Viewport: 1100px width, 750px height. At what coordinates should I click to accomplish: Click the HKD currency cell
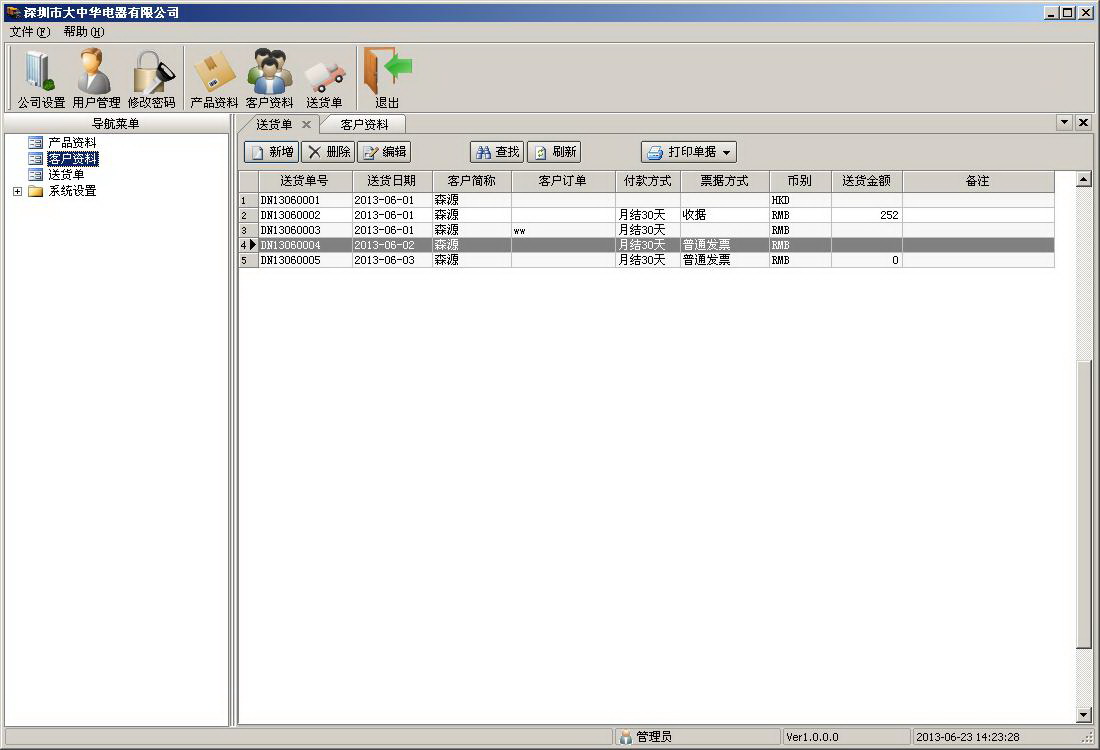[x=800, y=200]
